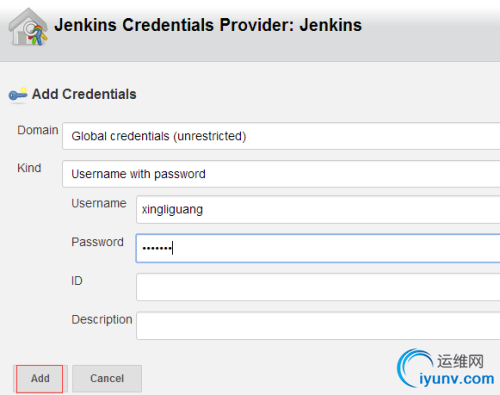The height and width of the screenshot is (395, 500).
Task: Click the ID field label
Action: pyautogui.click(x=77, y=281)
